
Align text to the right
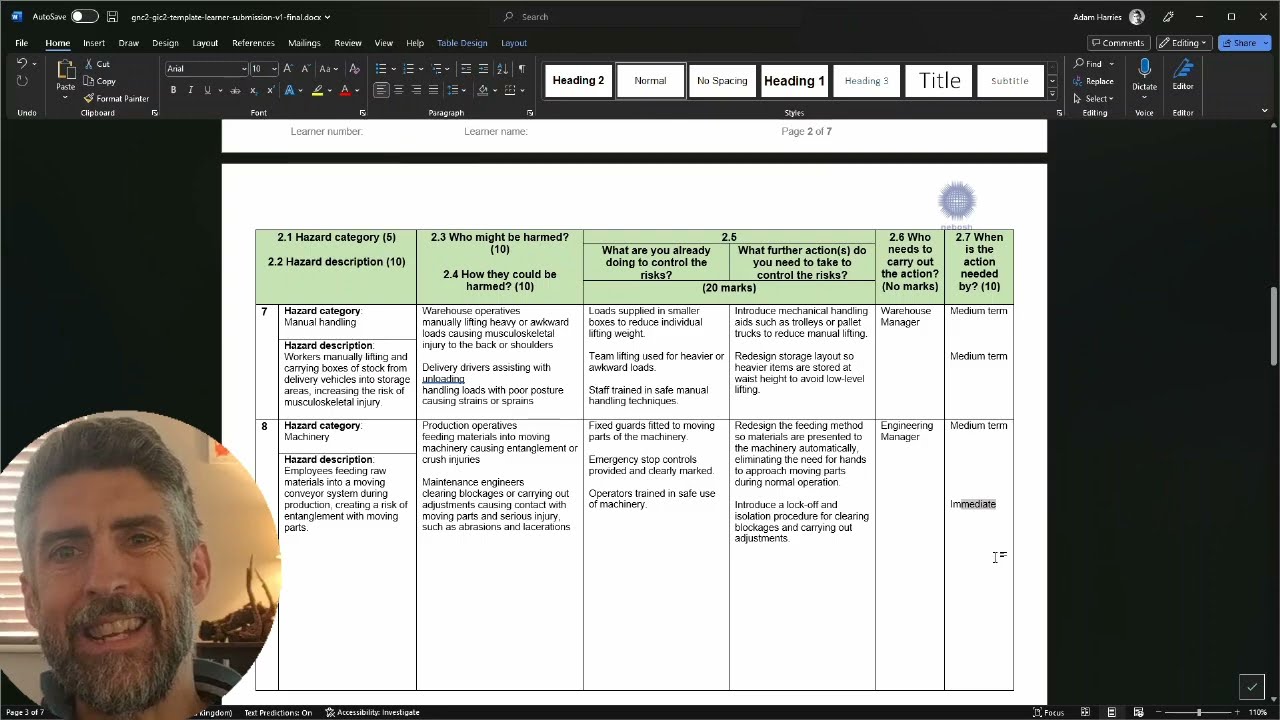click(416, 91)
